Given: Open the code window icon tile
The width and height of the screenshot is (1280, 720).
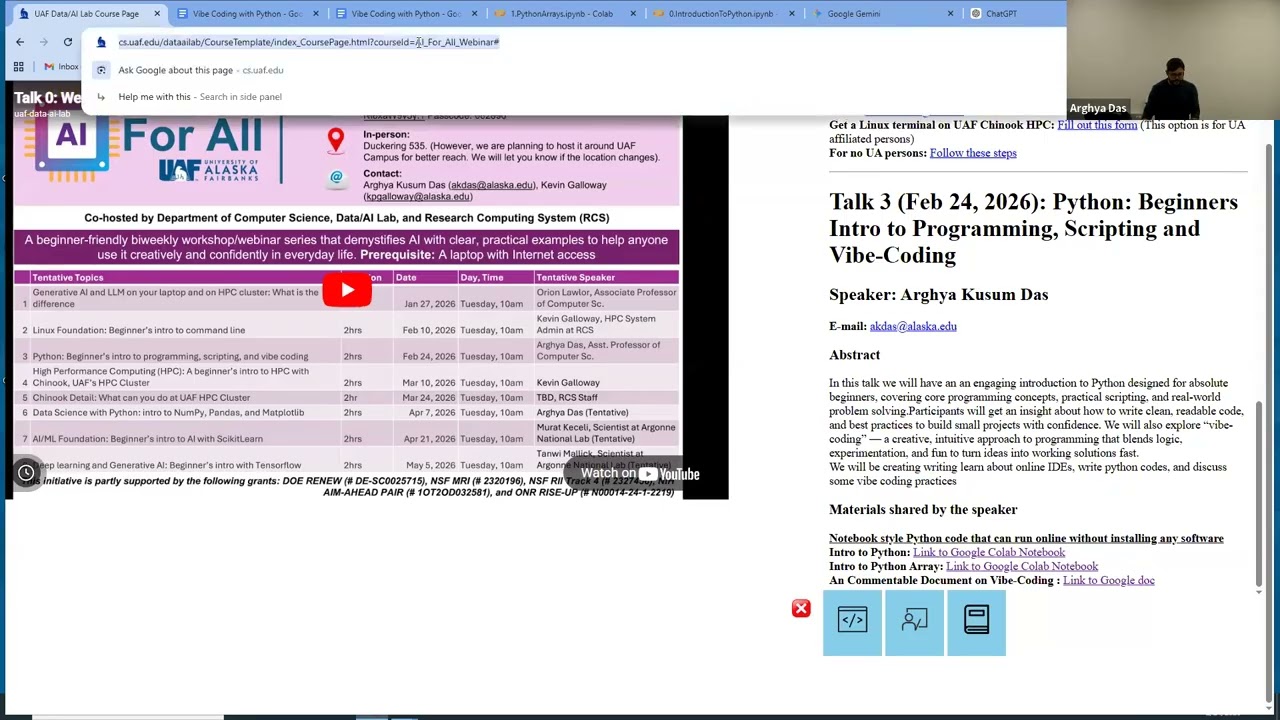Looking at the screenshot, I should coord(852,621).
